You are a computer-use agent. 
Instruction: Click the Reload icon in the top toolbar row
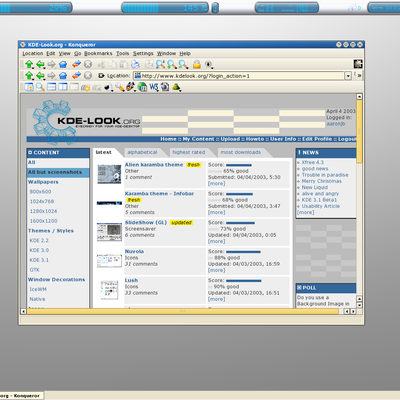click(76, 64)
